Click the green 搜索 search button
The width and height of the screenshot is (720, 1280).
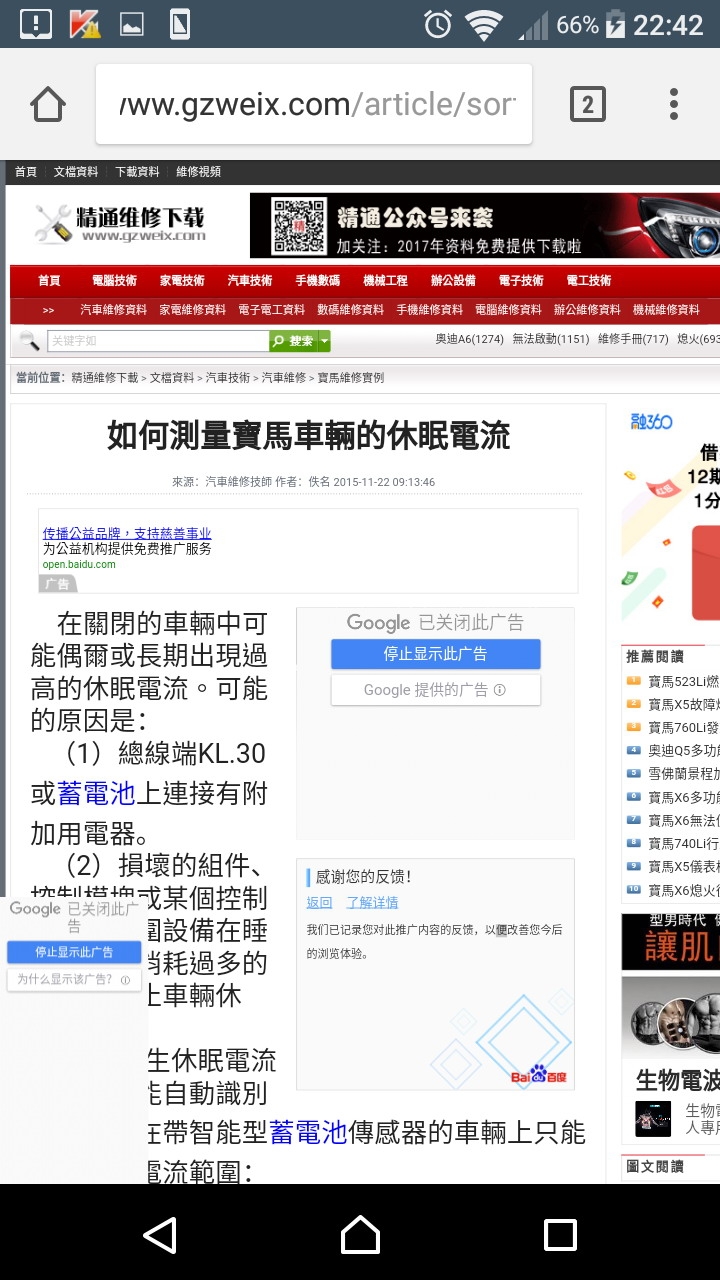point(294,341)
